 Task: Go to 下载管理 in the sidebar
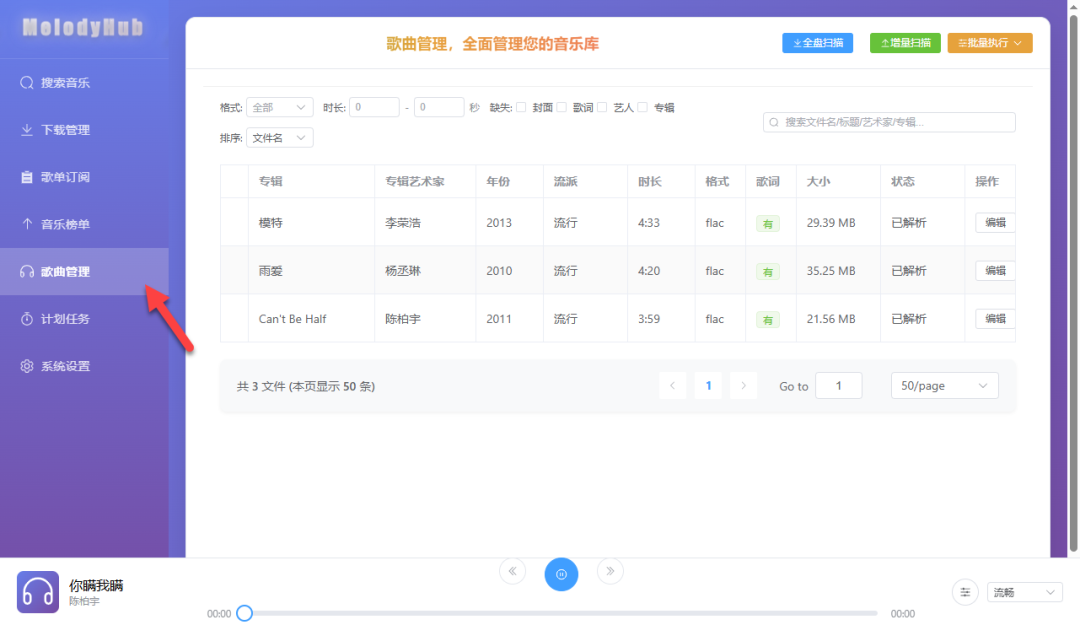tap(65, 130)
